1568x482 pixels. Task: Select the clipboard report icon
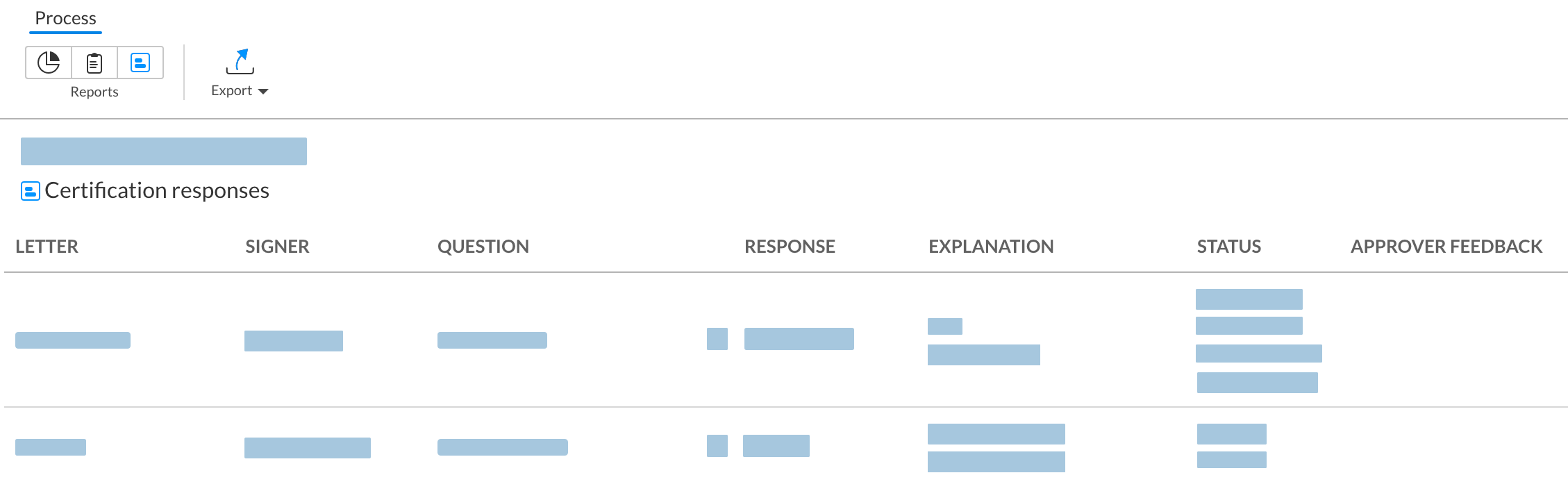pyautogui.click(x=94, y=63)
